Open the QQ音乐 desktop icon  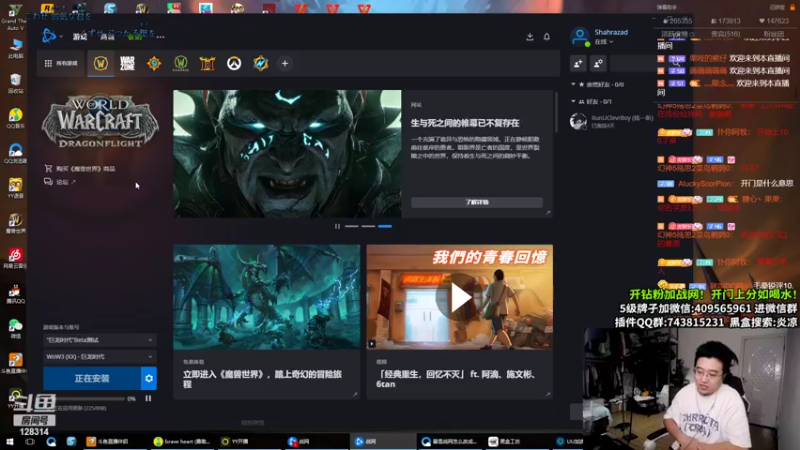point(15,118)
